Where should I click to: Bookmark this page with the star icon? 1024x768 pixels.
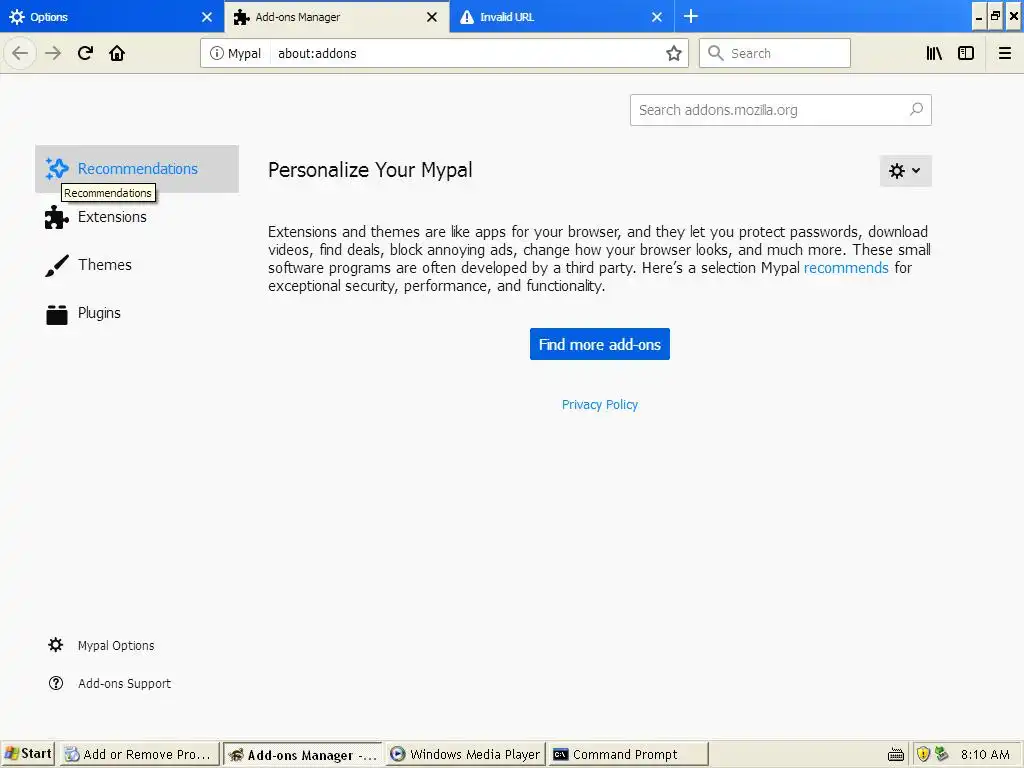(673, 54)
